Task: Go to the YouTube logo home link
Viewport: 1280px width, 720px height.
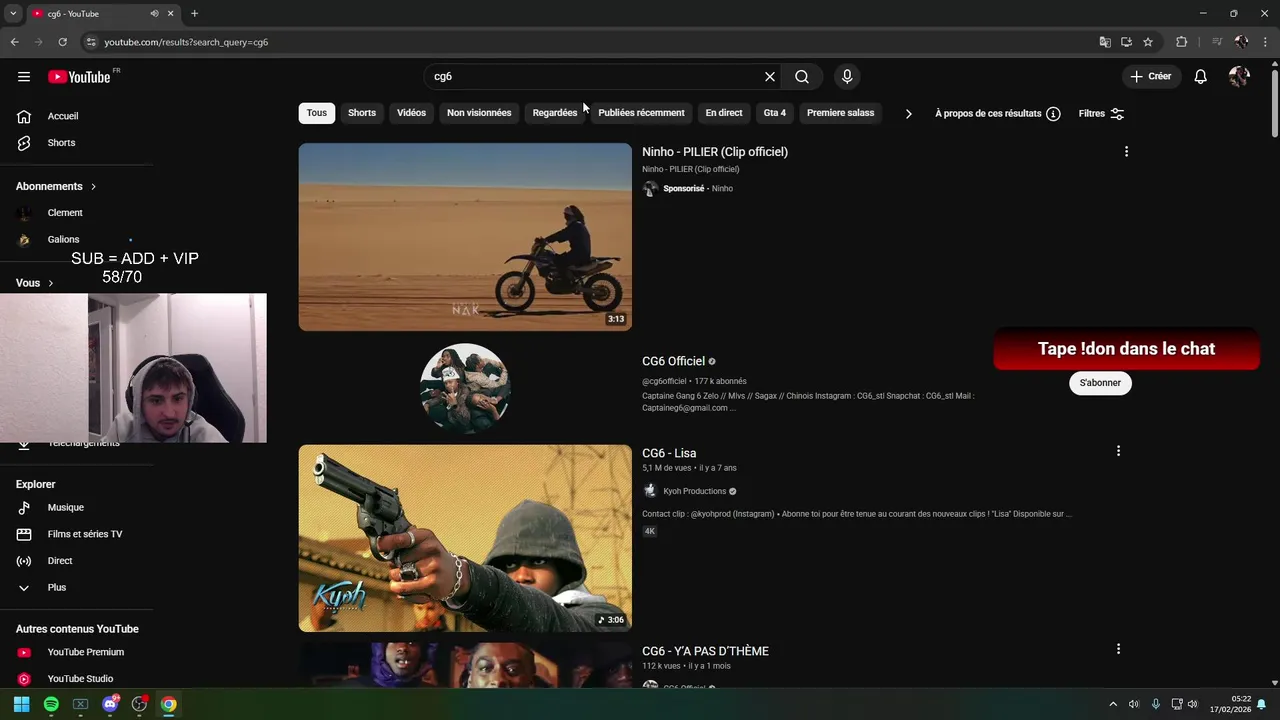Action: pos(79,77)
